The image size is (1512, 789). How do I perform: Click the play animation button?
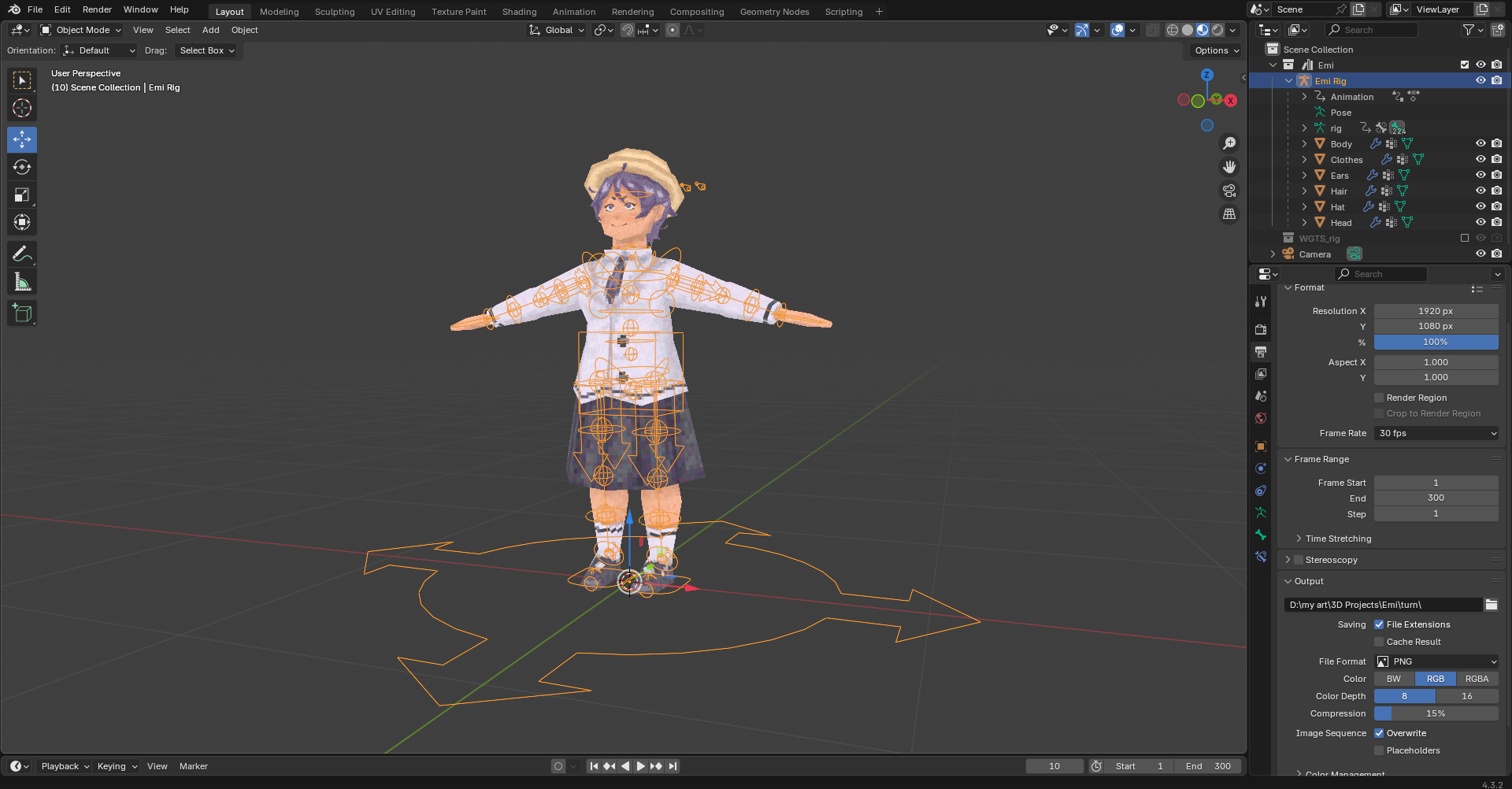click(x=640, y=766)
